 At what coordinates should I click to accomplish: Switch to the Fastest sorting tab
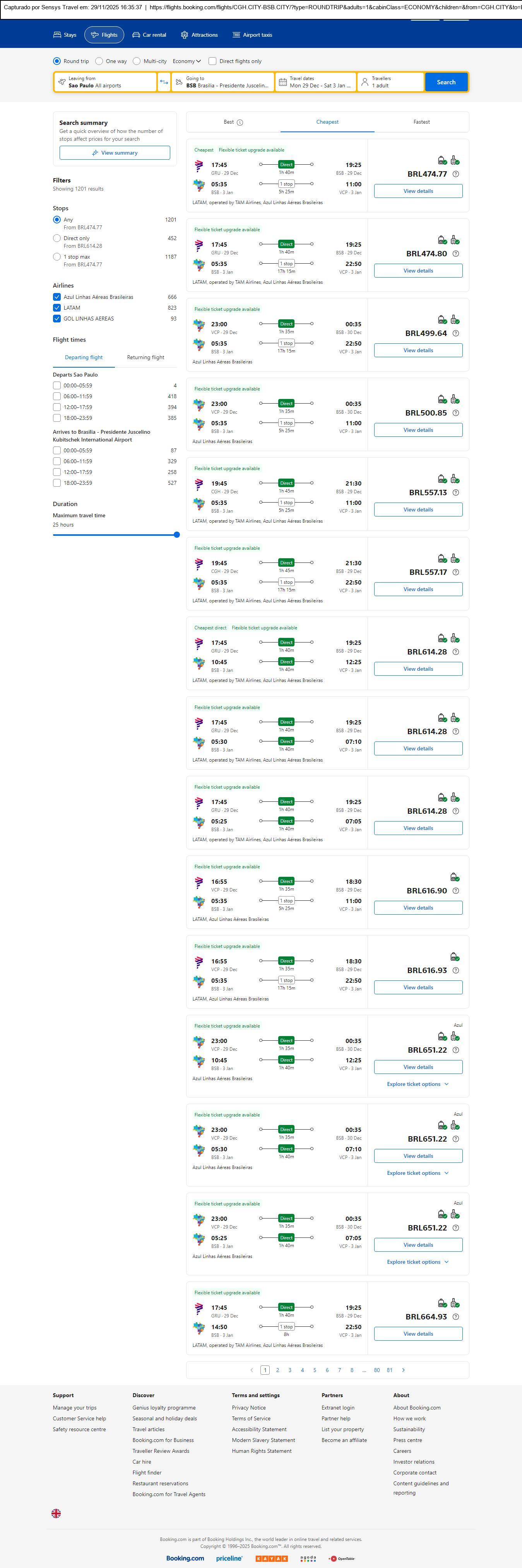coord(421,122)
